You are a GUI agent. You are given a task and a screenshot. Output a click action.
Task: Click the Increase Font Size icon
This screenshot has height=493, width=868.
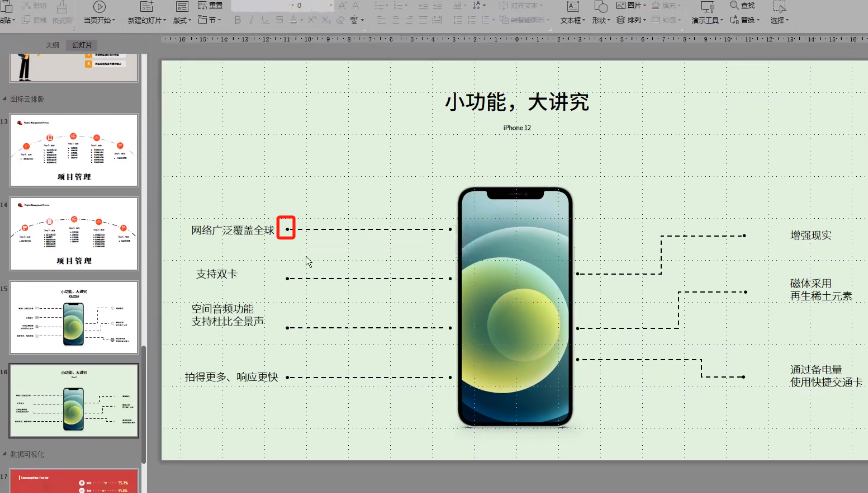[x=342, y=6]
